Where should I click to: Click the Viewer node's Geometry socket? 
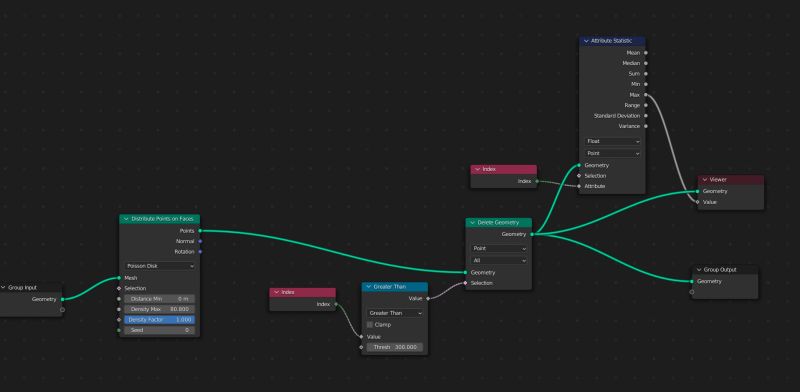[698, 191]
